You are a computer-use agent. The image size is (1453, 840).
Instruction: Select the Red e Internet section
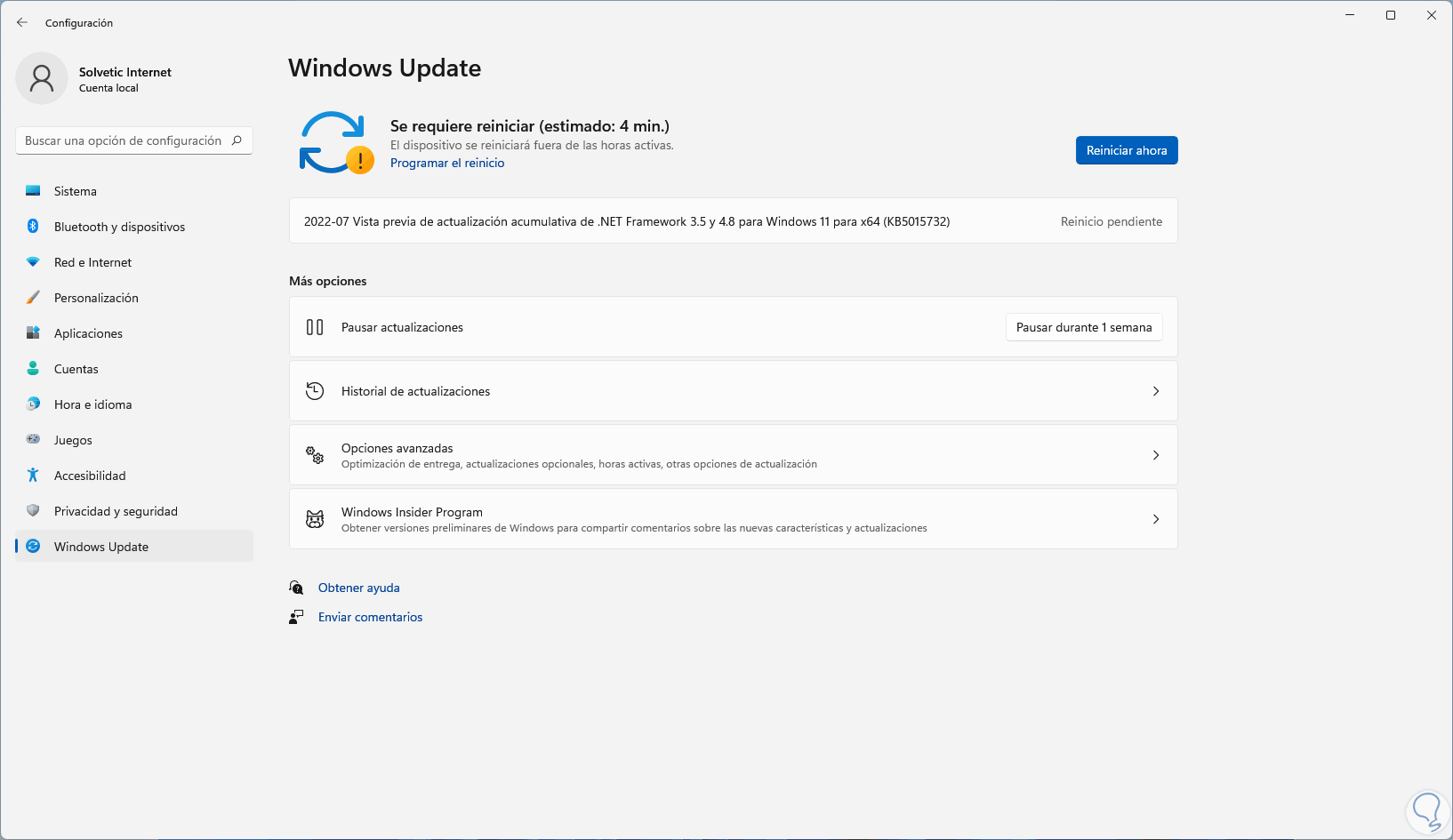pyautogui.click(x=33, y=261)
